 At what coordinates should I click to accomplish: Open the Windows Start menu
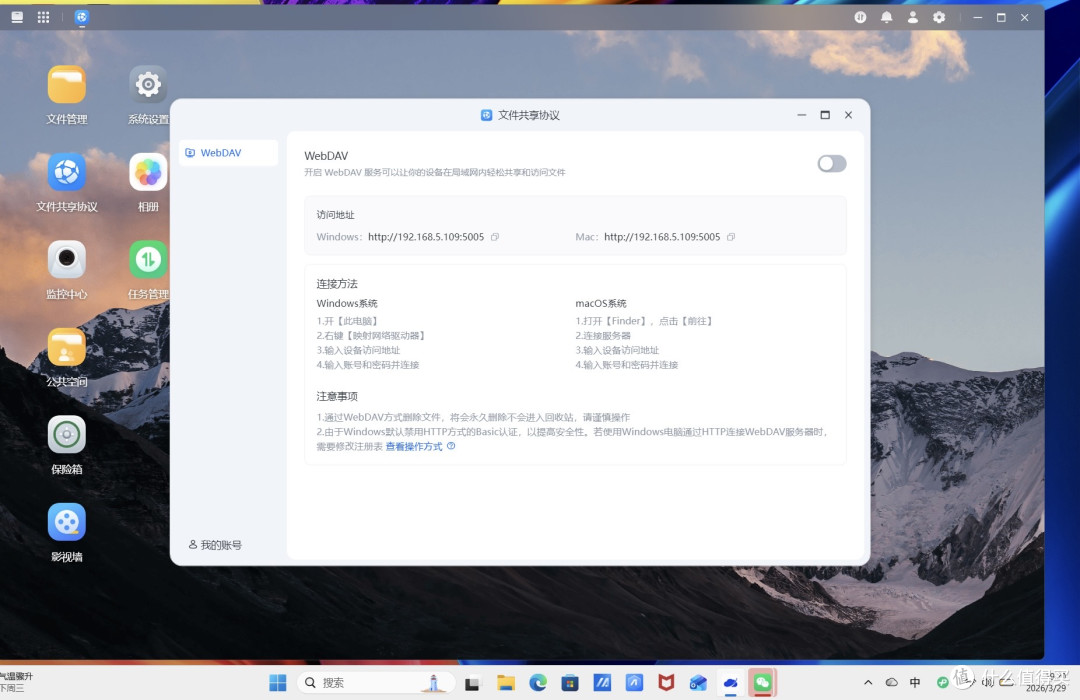(x=278, y=683)
